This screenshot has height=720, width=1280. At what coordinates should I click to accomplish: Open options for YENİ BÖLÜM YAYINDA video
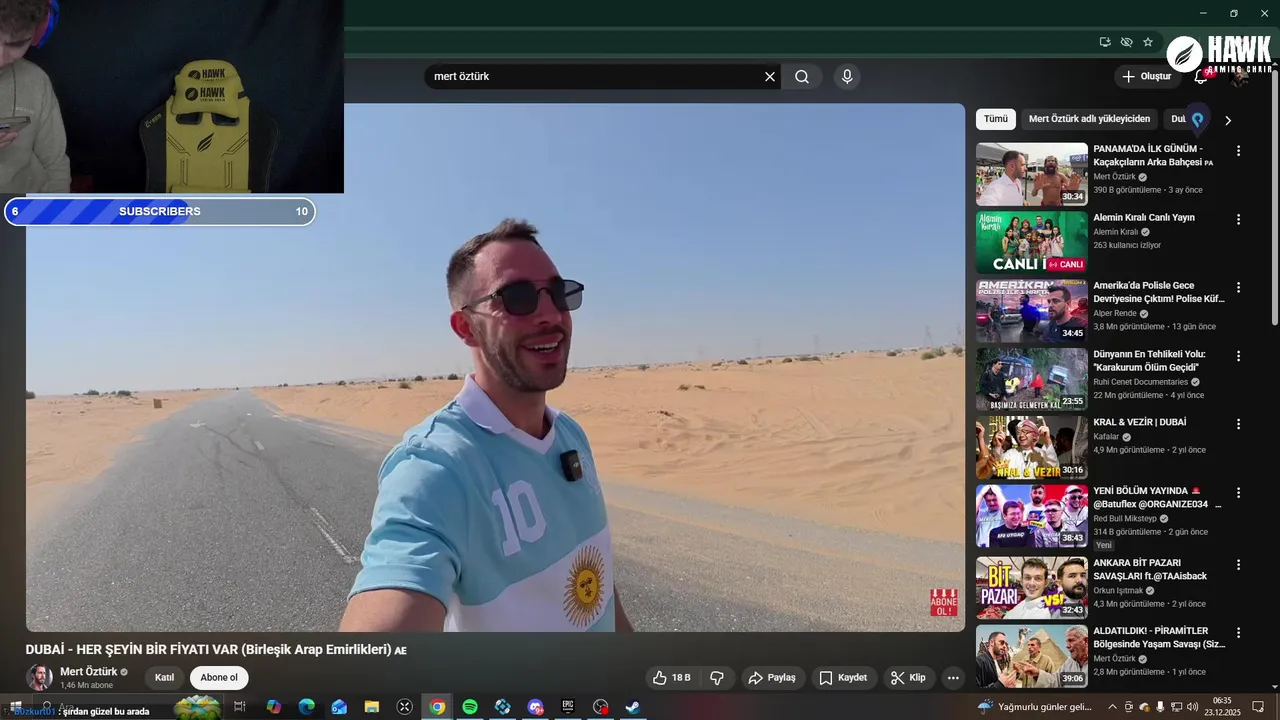pos(1238,493)
